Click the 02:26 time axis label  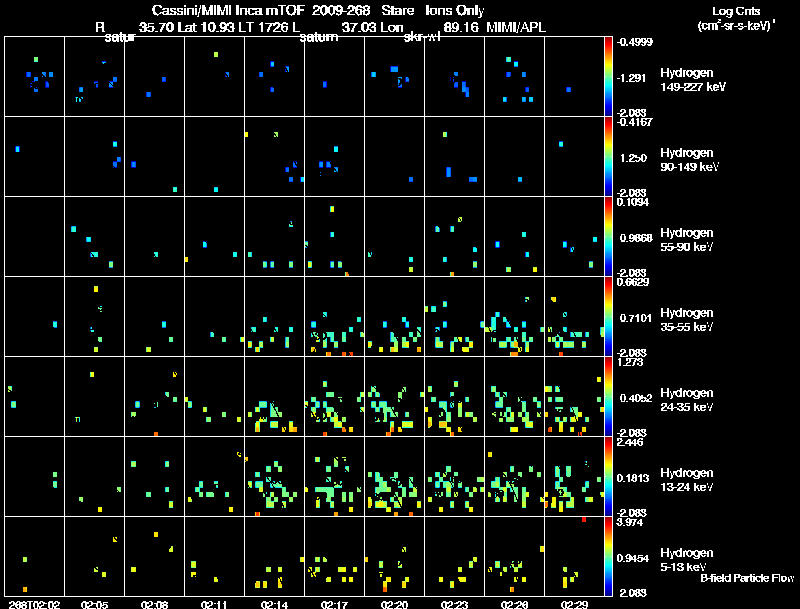point(514,604)
